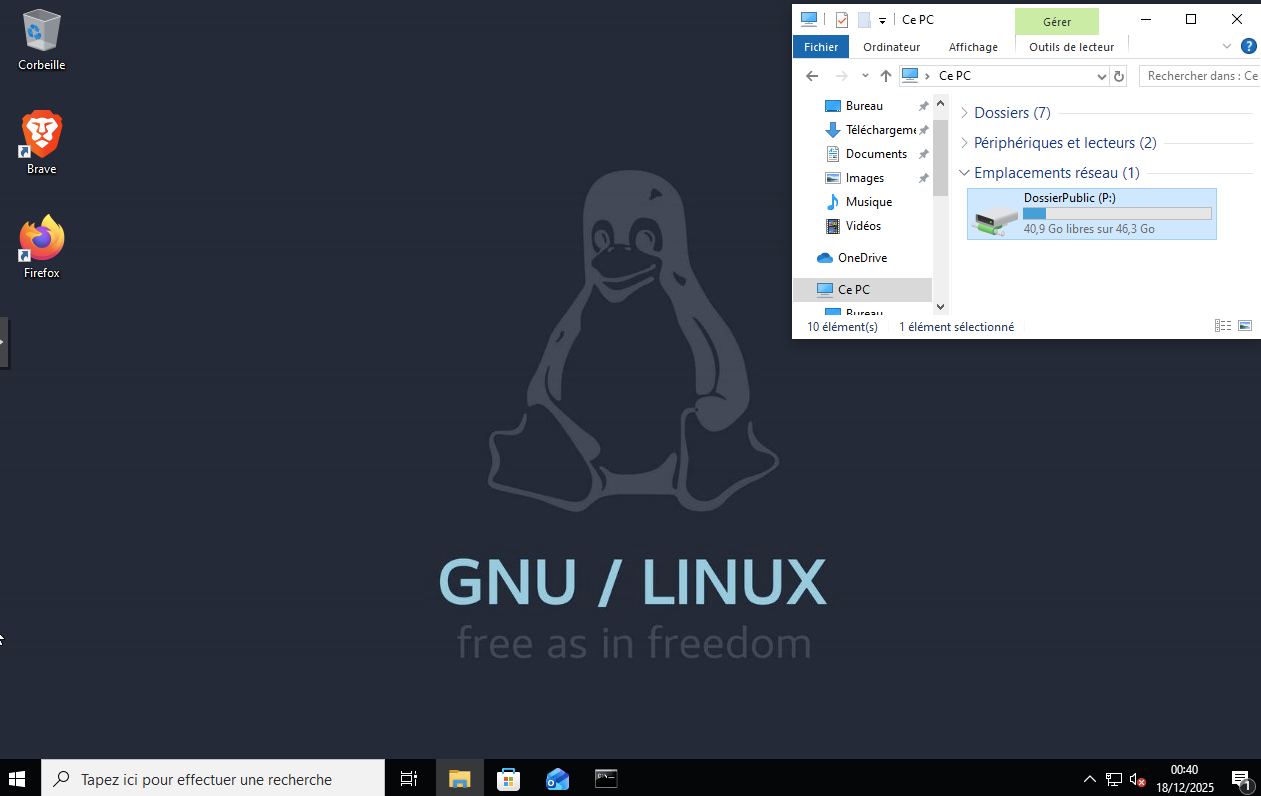Switch to details view layout
The width and height of the screenshot is (1261, 796).
1222,326
